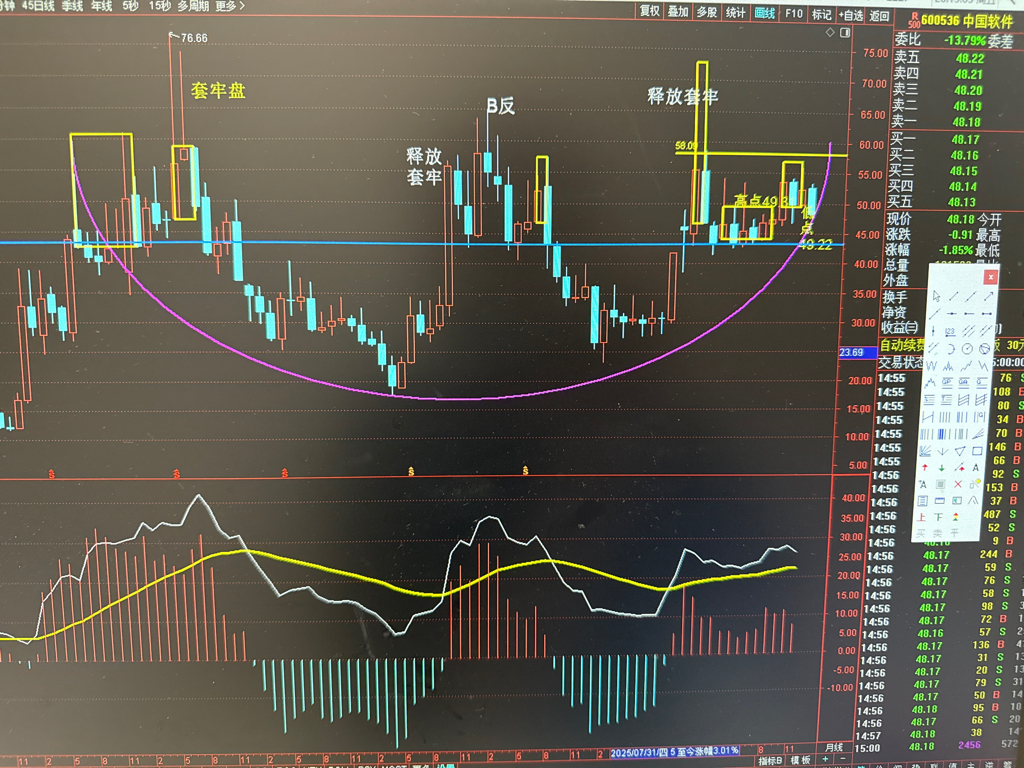Add stock via +自选 button
This screenshot has height=768, width=1024.
tap(851, 14)
